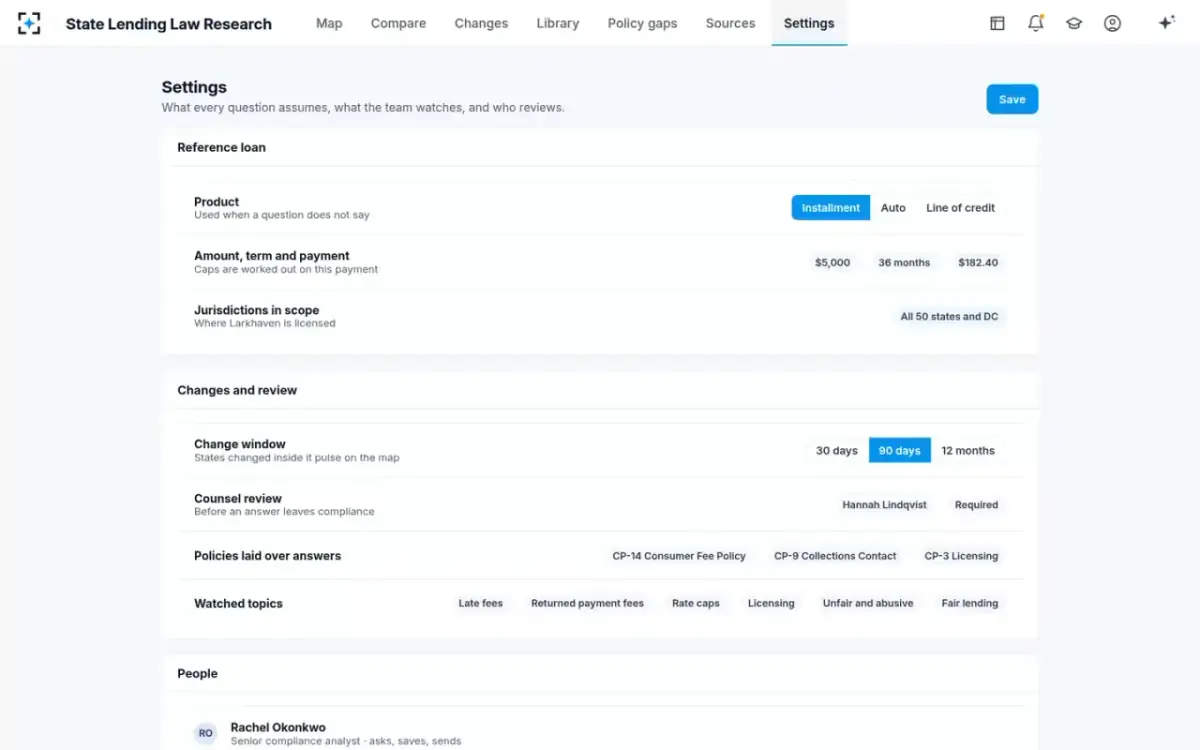Image resolution: width=1200 pixels, height=750 pixels.
Task: Set change window to 30 days
Action: click(x=837, y=450)
